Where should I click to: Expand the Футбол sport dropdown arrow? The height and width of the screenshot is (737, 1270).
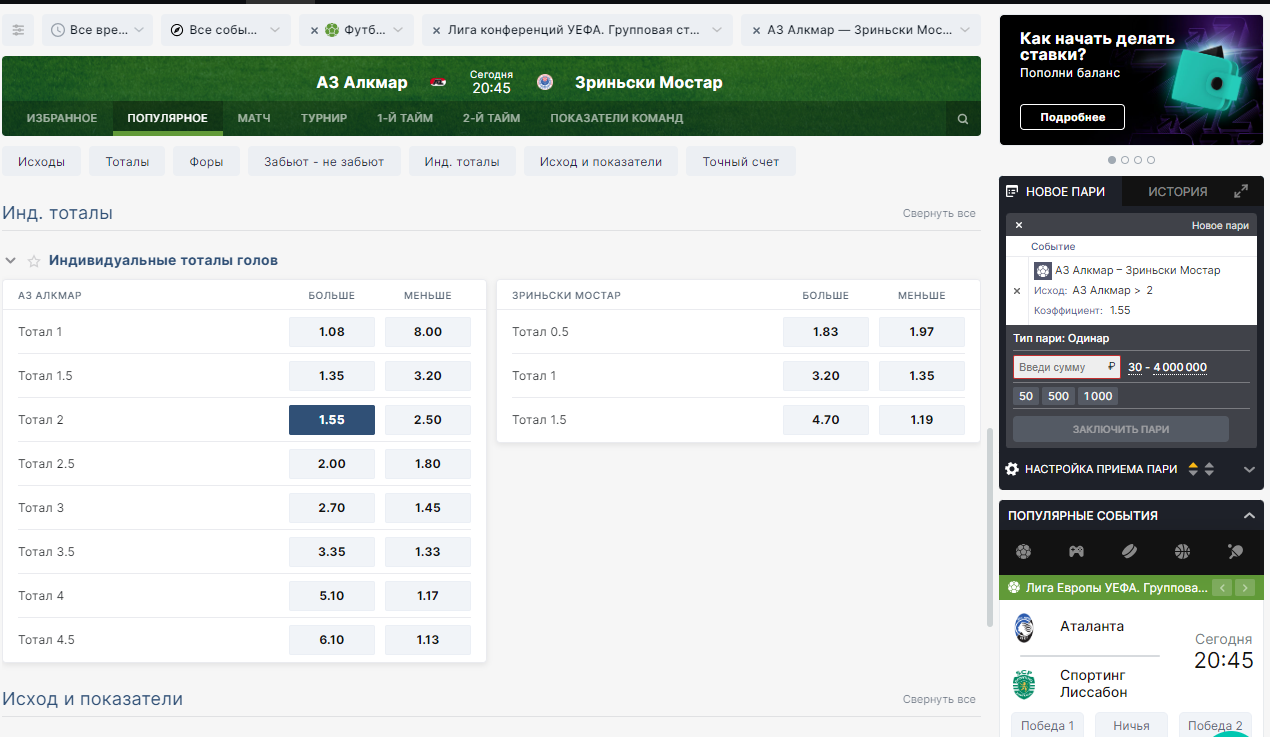click(399, 30)
